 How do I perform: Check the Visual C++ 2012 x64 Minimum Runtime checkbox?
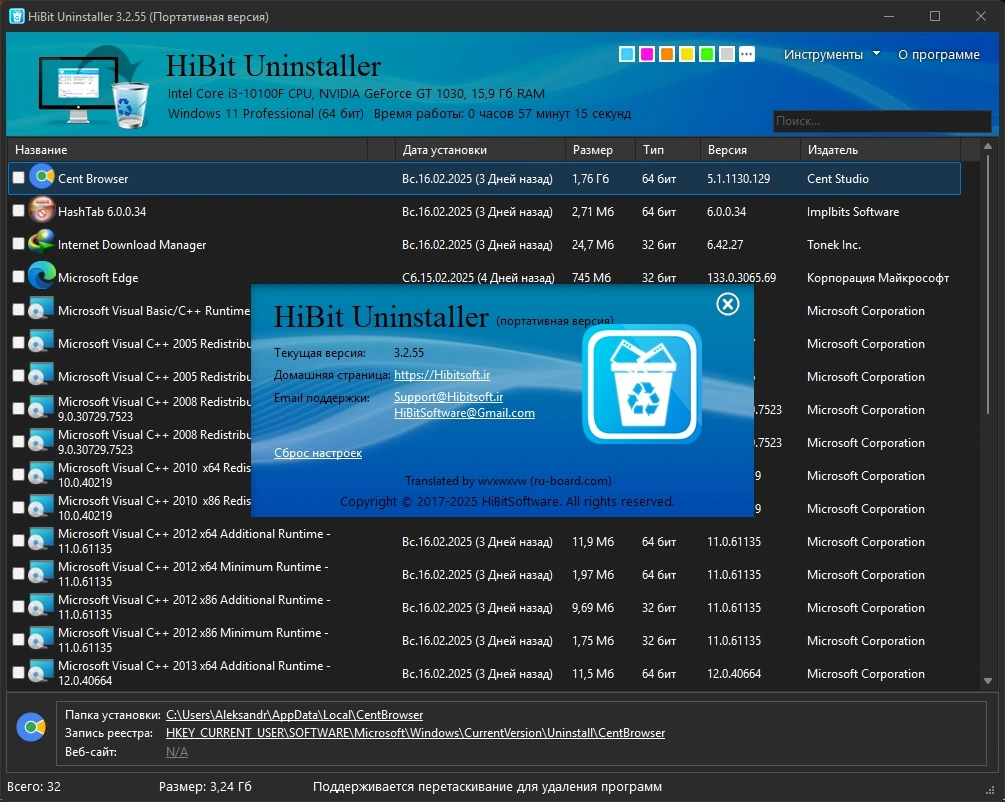19,574
